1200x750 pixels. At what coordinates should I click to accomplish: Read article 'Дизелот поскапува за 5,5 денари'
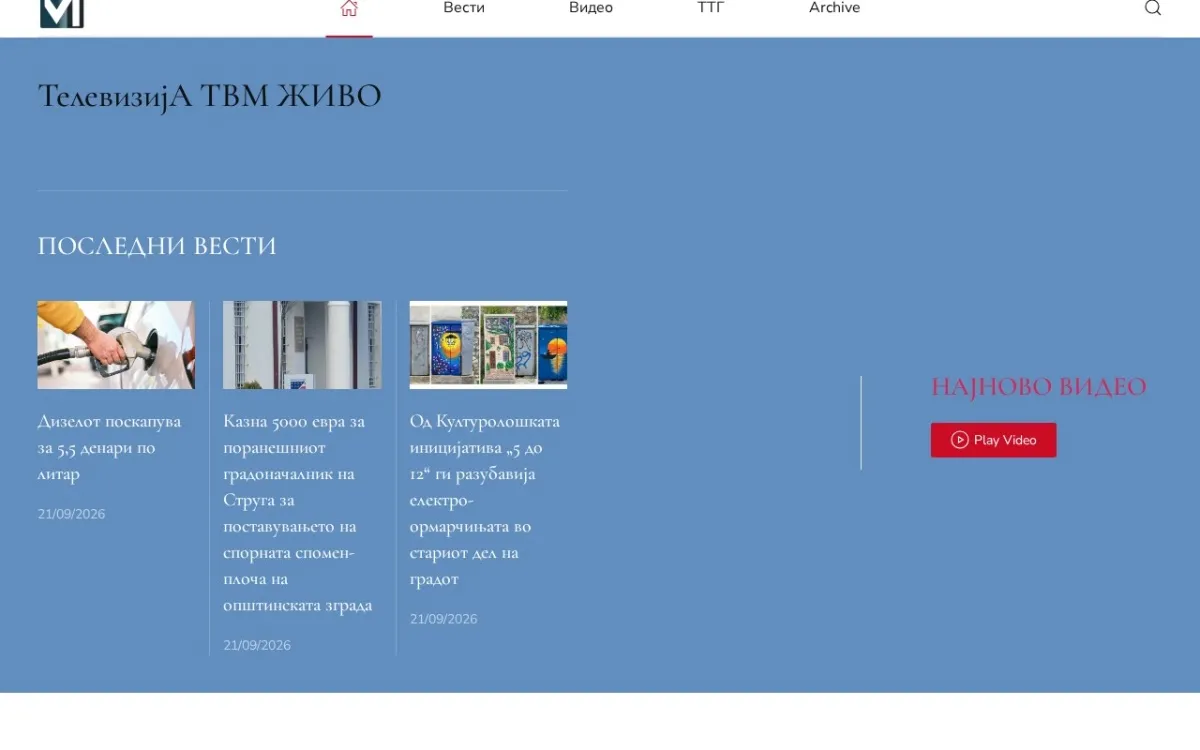[110, 448]
